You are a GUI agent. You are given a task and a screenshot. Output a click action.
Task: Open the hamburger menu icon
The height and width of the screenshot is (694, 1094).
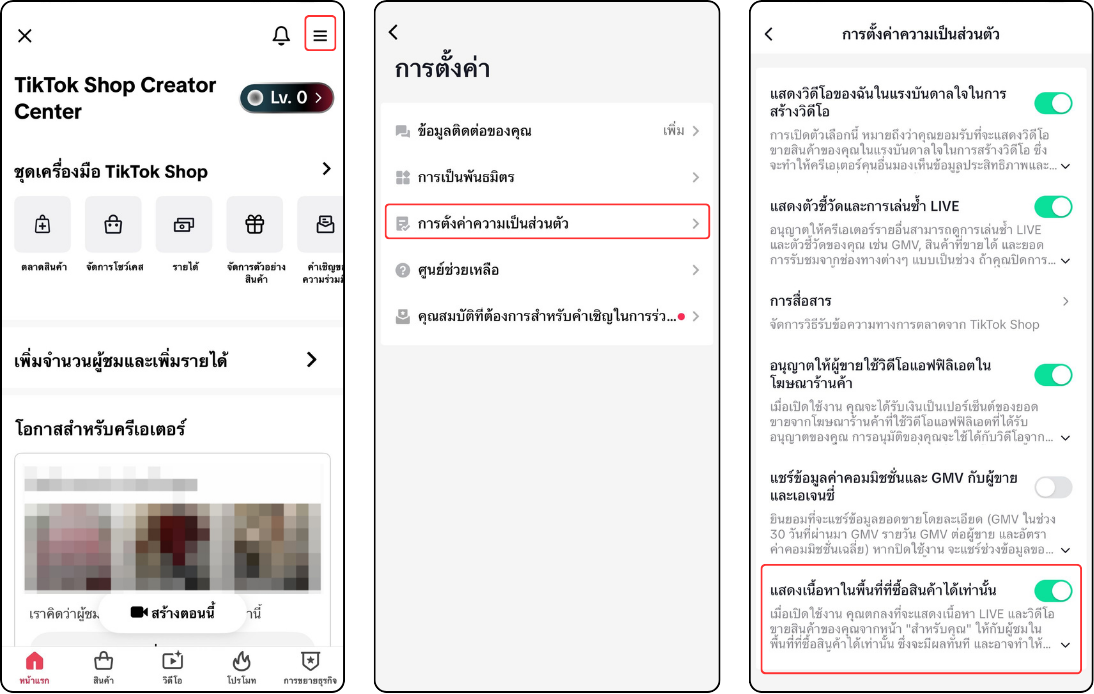320,35
